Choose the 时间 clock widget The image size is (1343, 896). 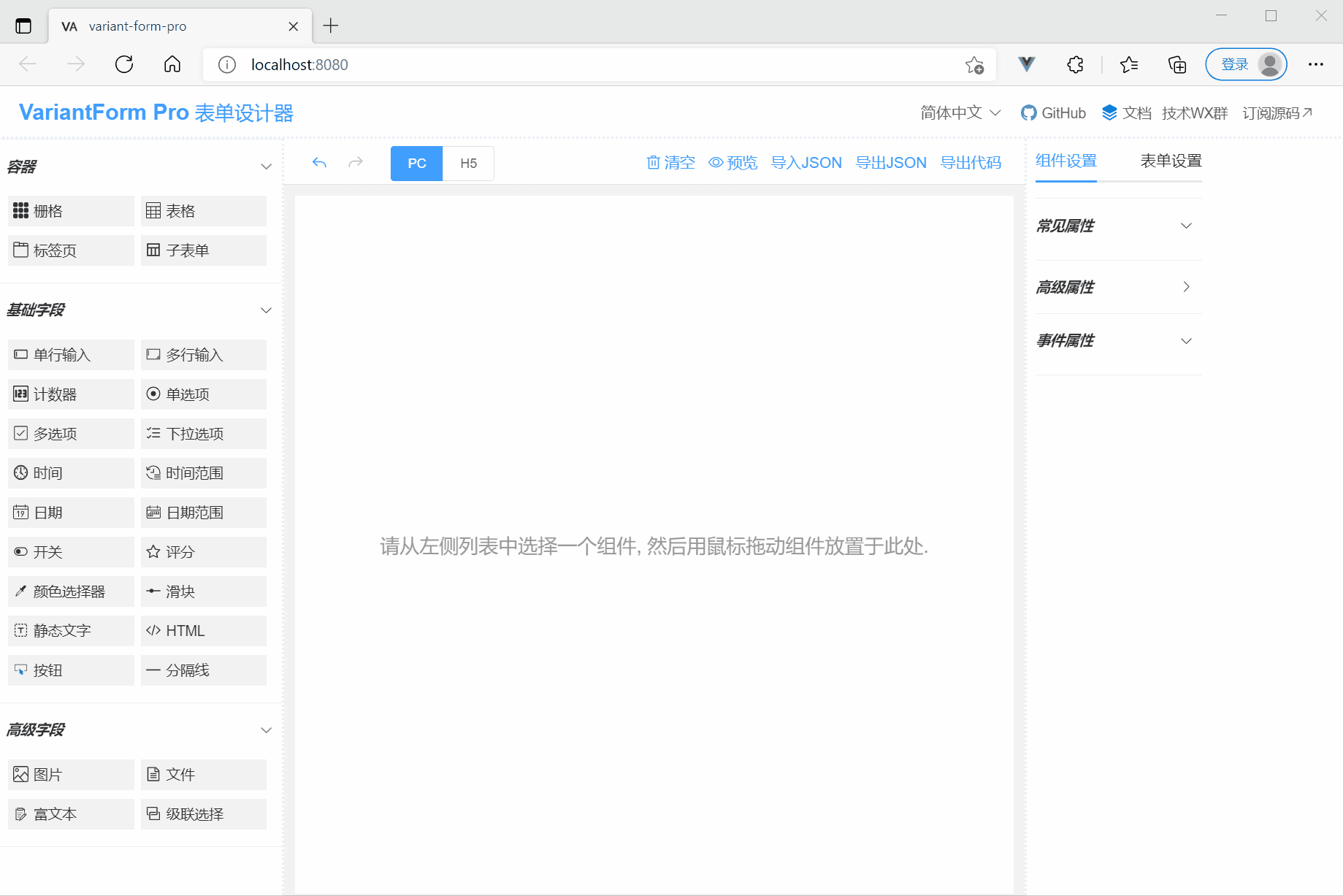pyautogui.click(x=71, y=473)
